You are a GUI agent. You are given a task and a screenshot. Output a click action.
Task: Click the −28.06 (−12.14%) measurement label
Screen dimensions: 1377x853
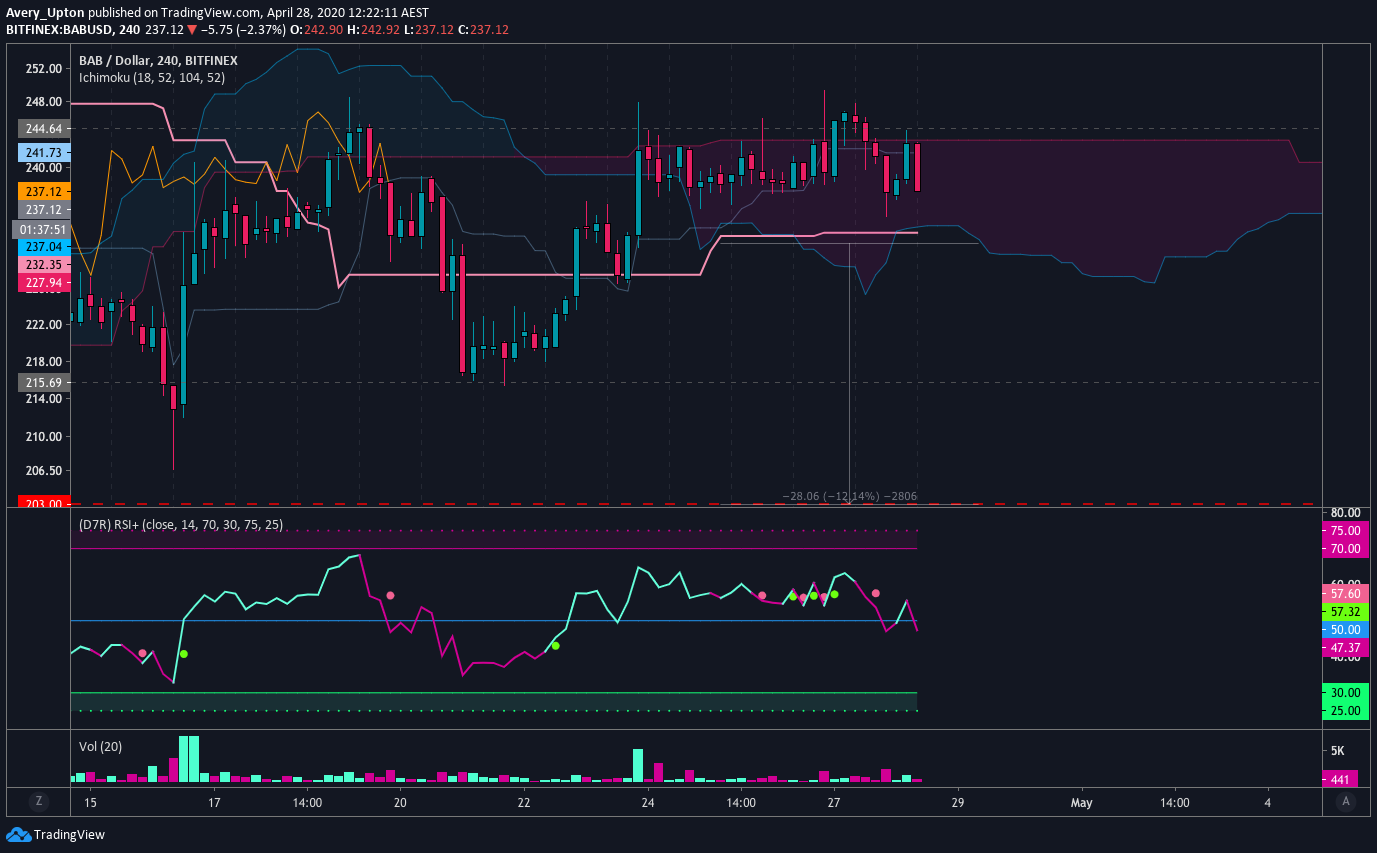tap(849, 496)
